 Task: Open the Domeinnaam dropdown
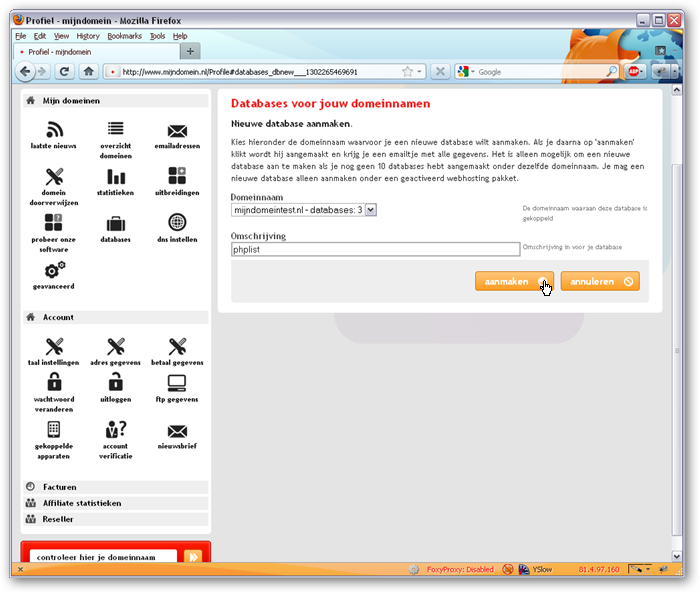click(304, 210)
